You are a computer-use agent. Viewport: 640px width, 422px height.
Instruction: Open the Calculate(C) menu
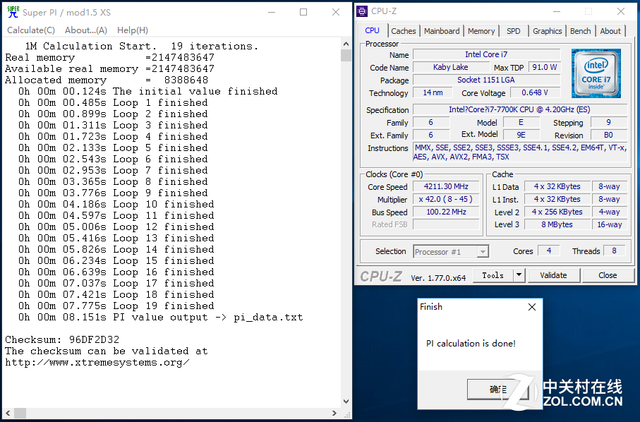pyautogui.click(x=30, y=30)
